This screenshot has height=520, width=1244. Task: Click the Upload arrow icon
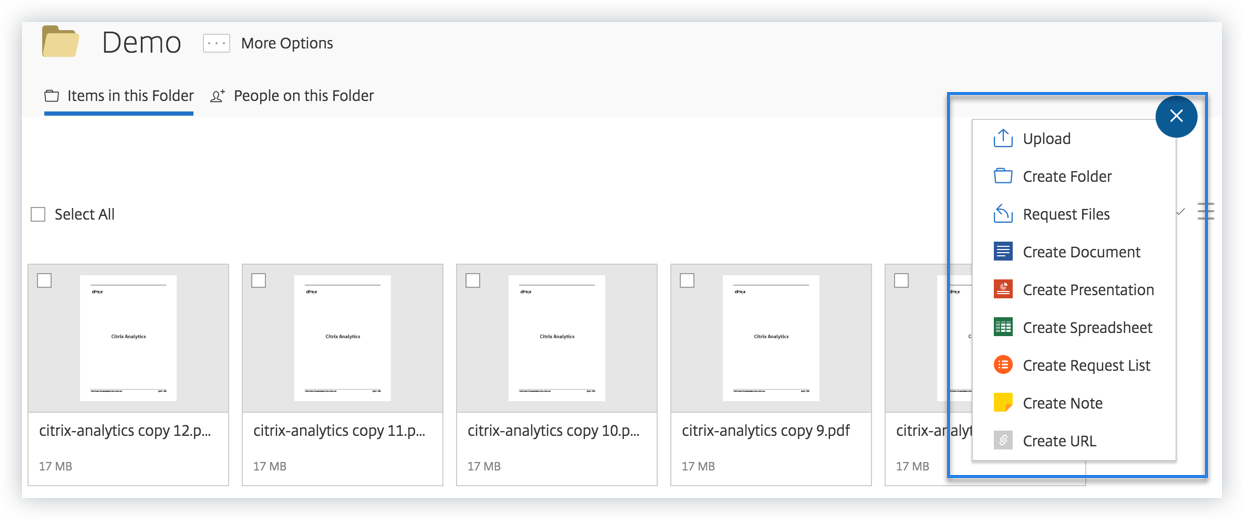click(x=1003, y=138)
